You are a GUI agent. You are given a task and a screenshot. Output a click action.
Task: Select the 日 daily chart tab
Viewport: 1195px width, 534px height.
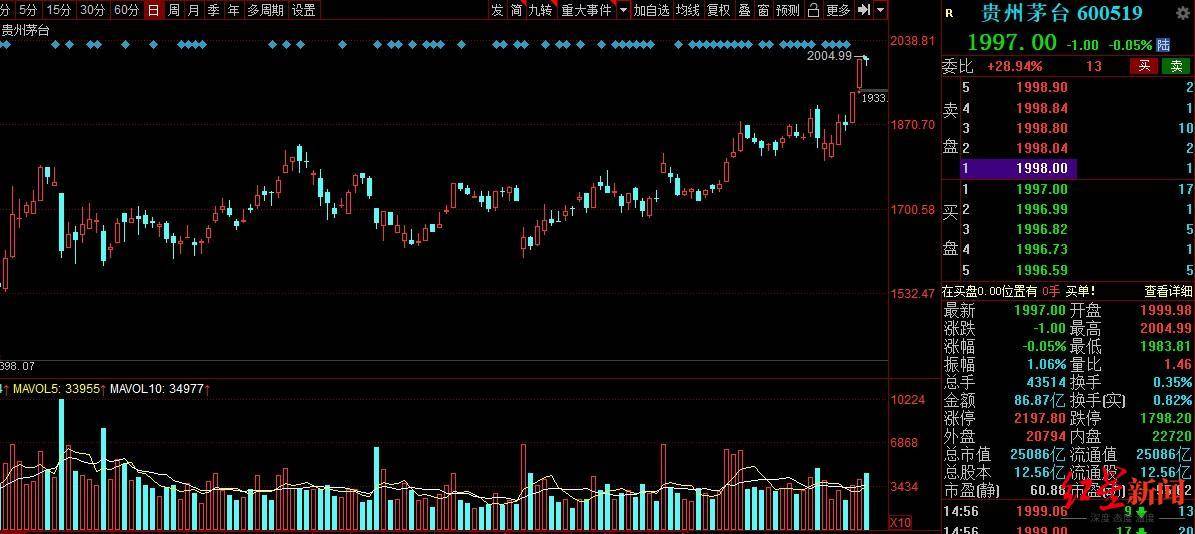[x=154, y=10]
